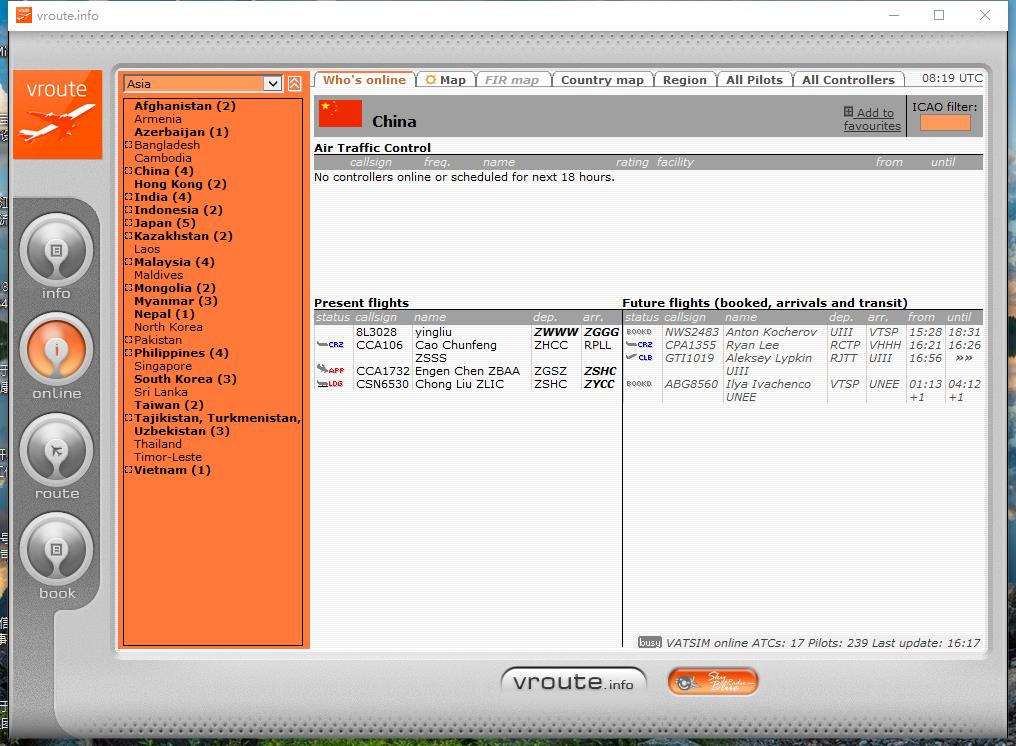
Task: Click the vroute.info bottom logo button
Action: (573, 683)
